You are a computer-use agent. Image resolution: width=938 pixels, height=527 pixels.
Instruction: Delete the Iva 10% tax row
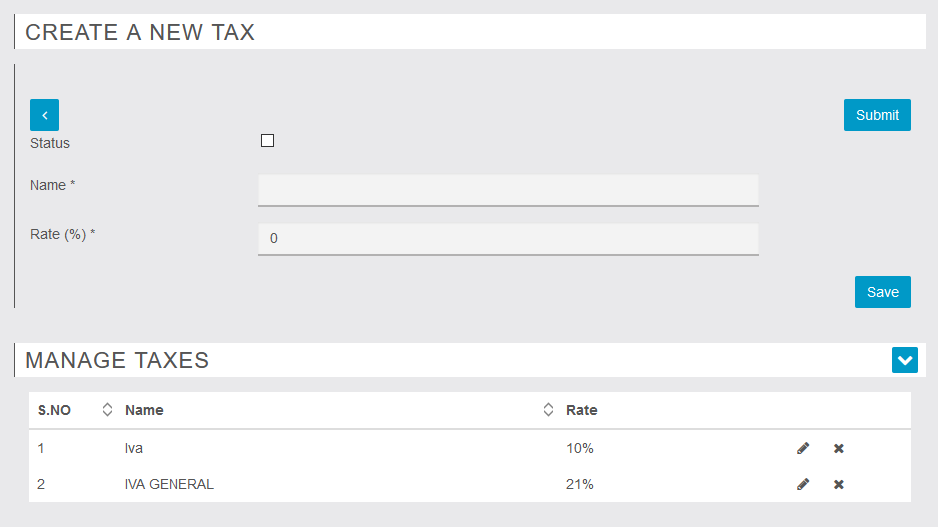839,448
